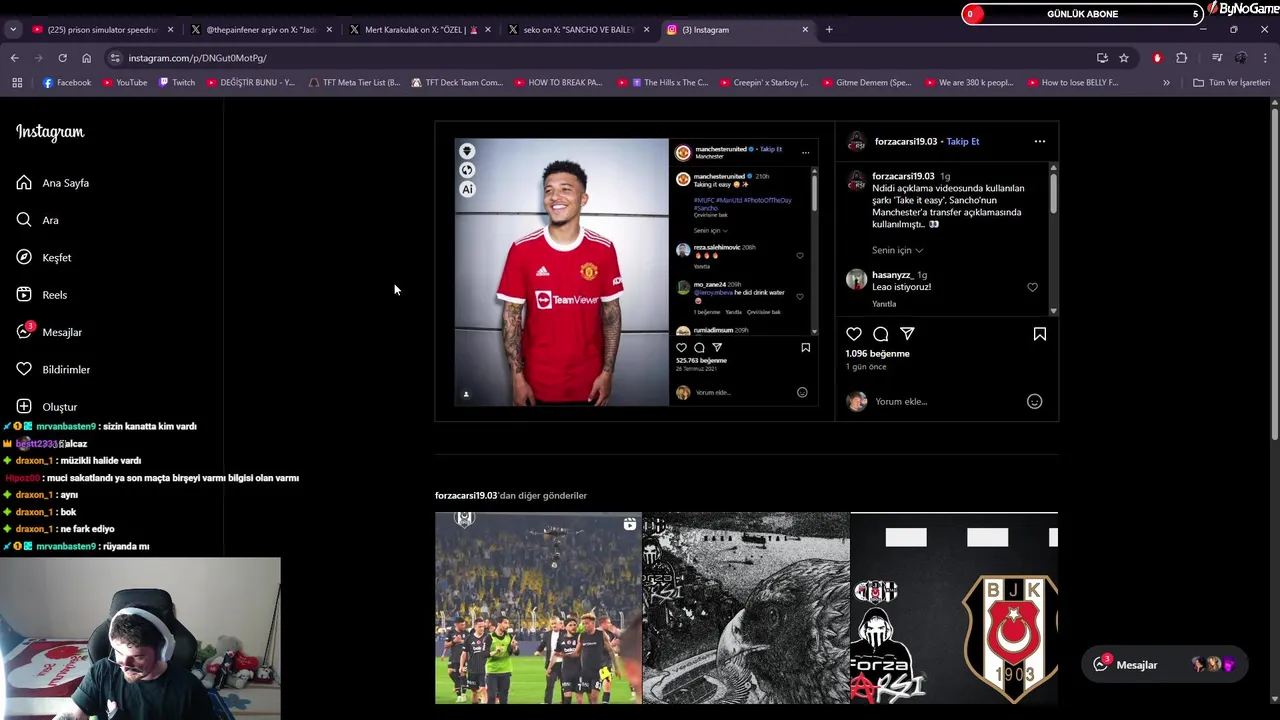Open the Beşiktaş players match photo thumbnail

click(x=538, y=608)
